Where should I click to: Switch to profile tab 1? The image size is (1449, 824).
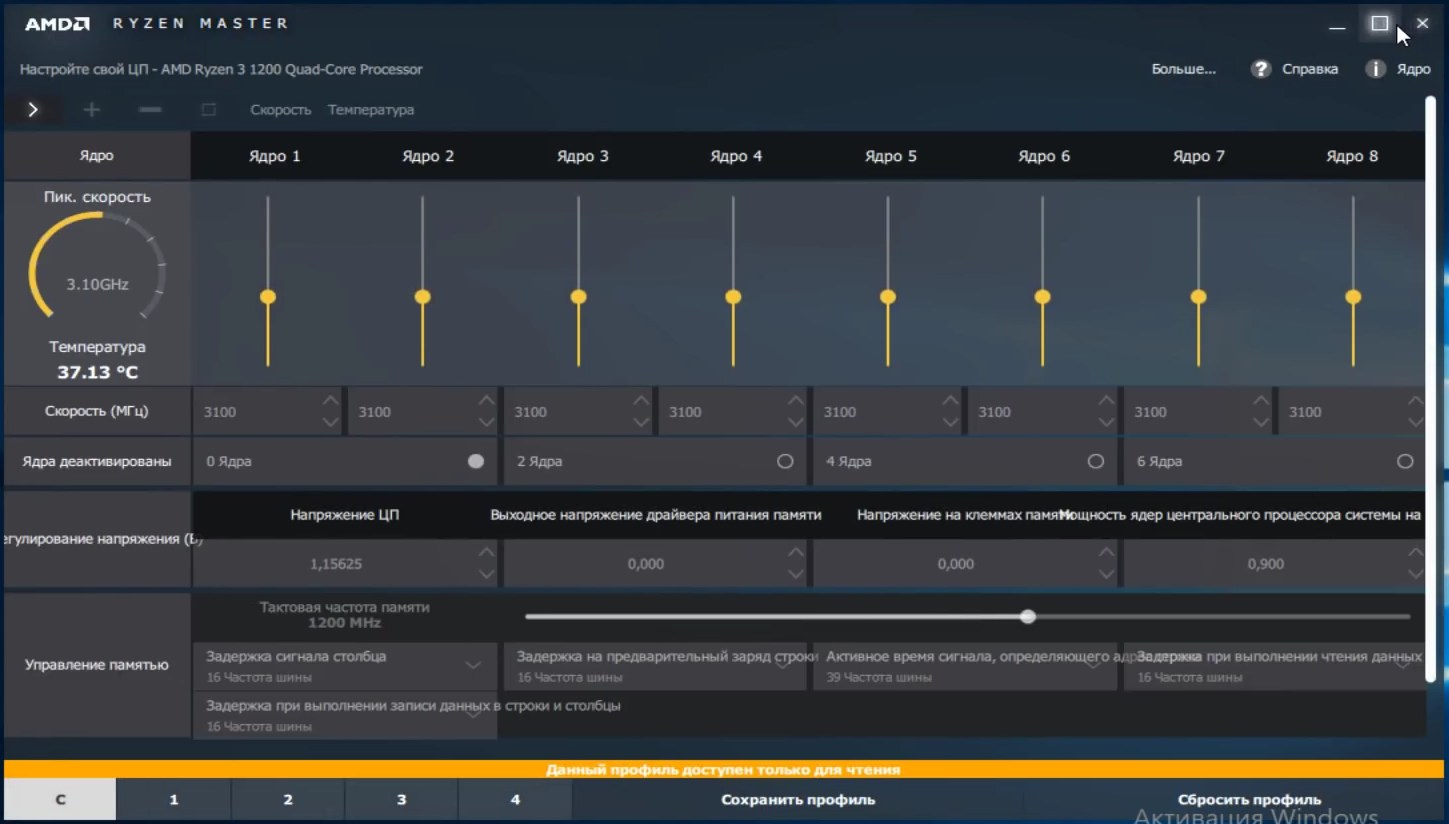tap(174, 799)
